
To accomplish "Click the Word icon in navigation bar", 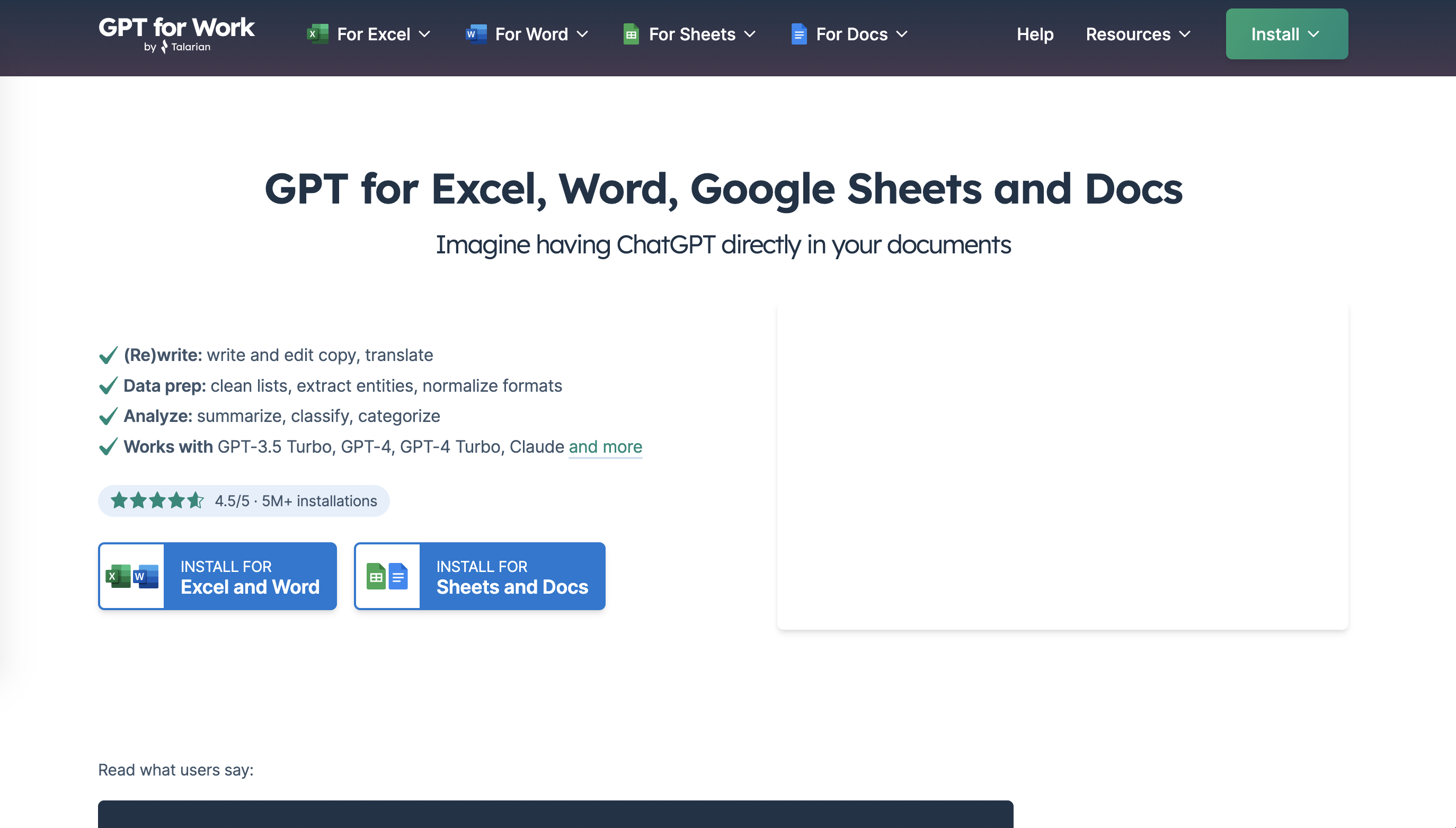I will point(476,34).
